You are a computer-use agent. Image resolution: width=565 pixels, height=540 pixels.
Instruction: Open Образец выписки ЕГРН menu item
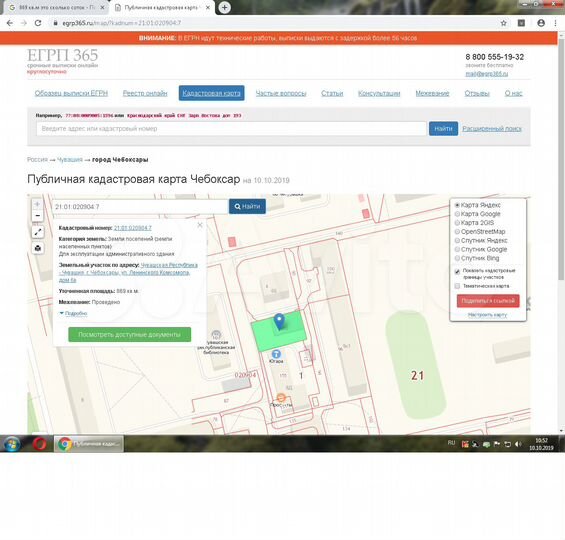[71, 93]
